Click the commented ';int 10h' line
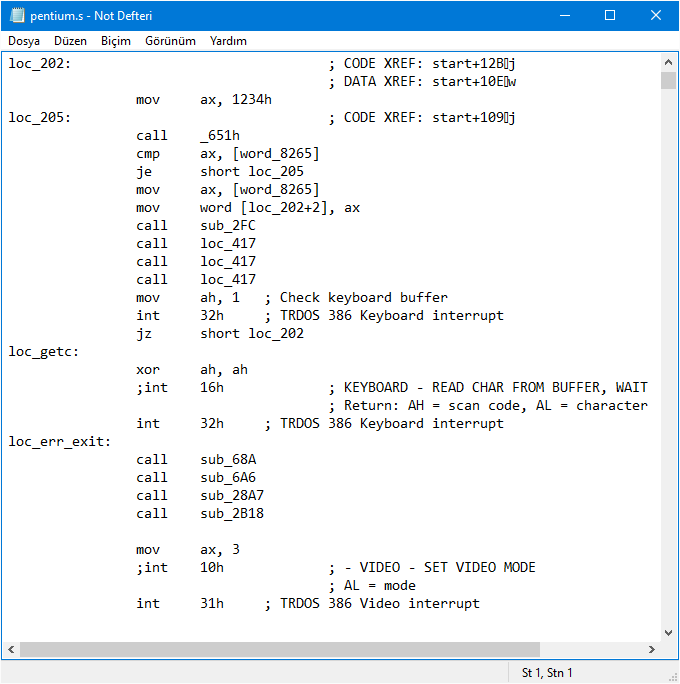Screen dimensions: 680x684 tap(180, 568)
